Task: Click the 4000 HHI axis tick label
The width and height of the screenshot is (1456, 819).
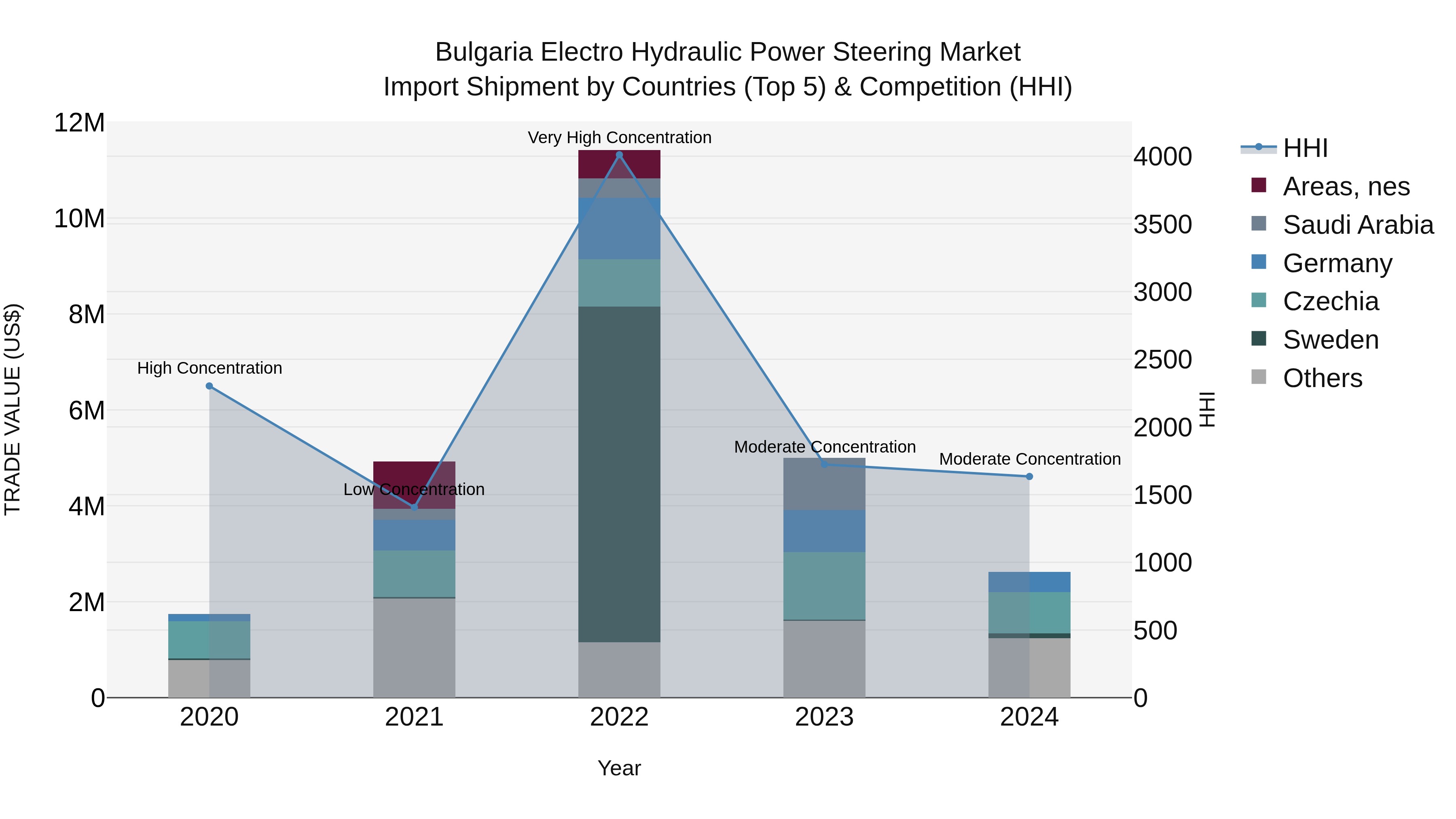Action: click(1163, 157)
